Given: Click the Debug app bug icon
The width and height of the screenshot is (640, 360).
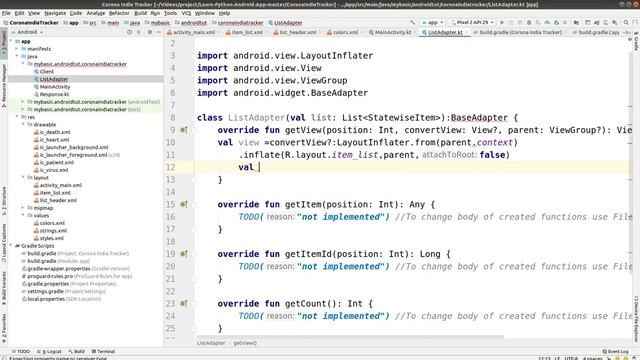Looking at the screenshot, I should click(529, 22).
